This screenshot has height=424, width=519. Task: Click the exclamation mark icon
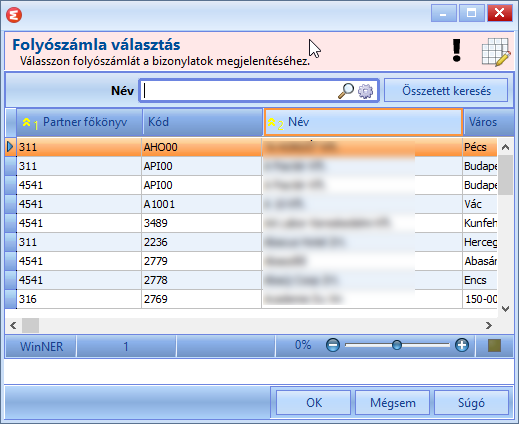click(456, 50)
